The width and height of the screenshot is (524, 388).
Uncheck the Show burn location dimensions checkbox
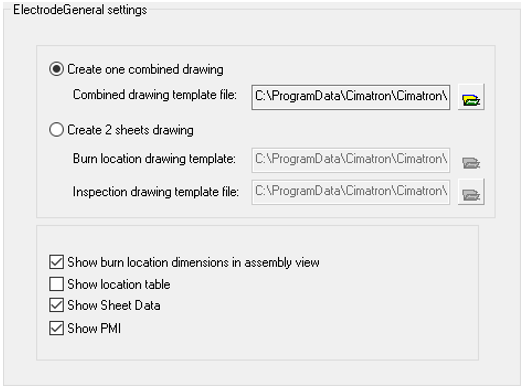[x=56, y=262]
